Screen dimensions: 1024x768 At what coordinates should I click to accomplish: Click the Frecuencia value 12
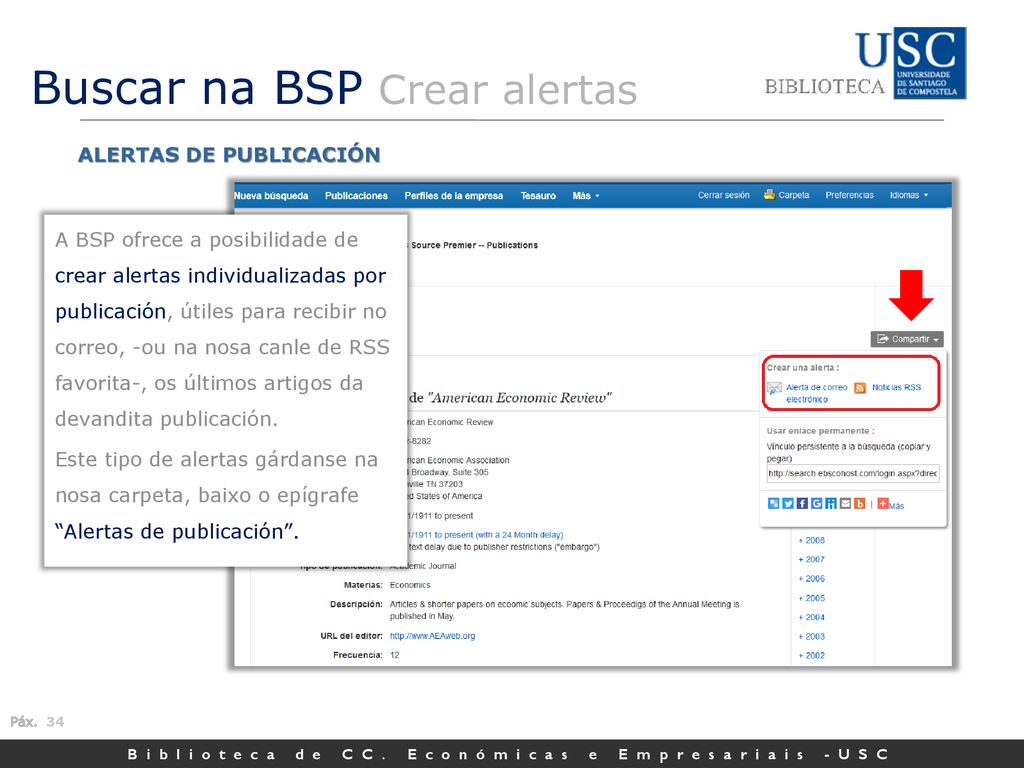click(394, 655)
